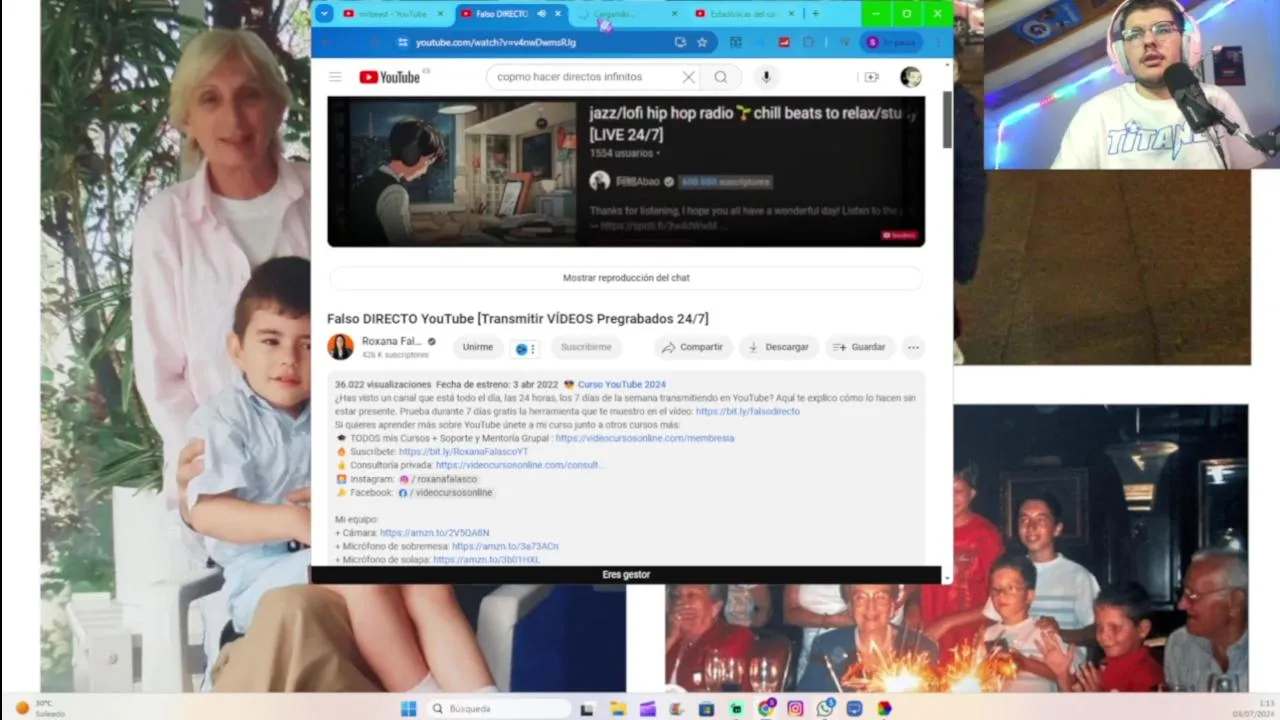Open the extensions puzzle icon
The width and height of the screenshot is (1280, 720).
[808, 42]
